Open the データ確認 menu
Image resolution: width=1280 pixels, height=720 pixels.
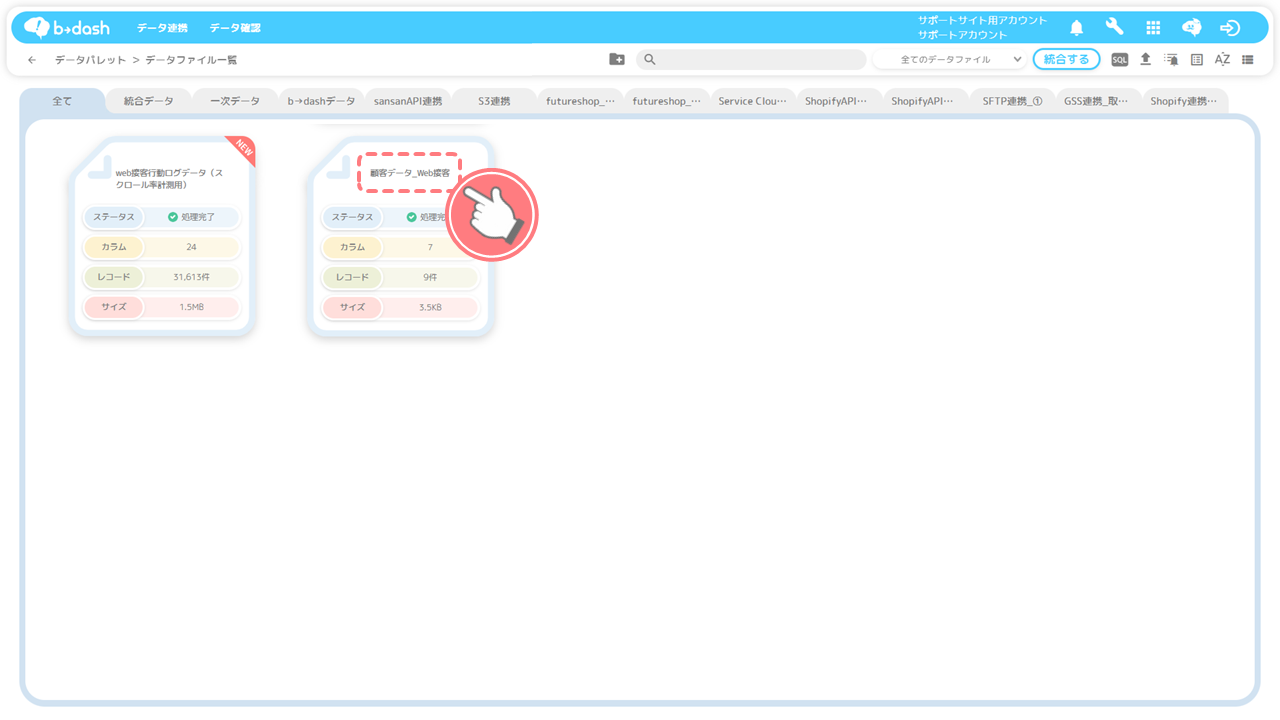tap(235, 28)
